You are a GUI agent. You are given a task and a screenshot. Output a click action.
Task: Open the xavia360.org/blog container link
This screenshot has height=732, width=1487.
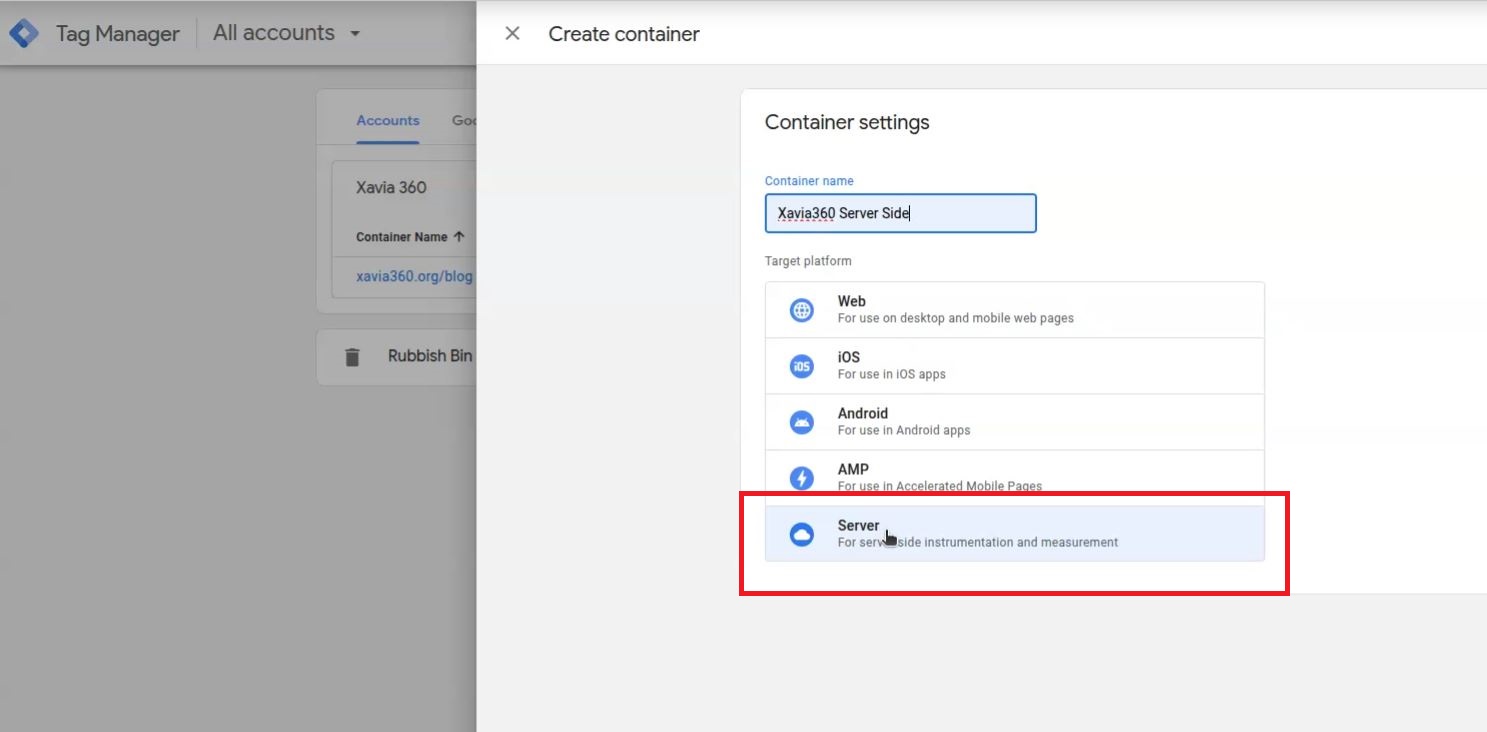[x=414, y=276]
